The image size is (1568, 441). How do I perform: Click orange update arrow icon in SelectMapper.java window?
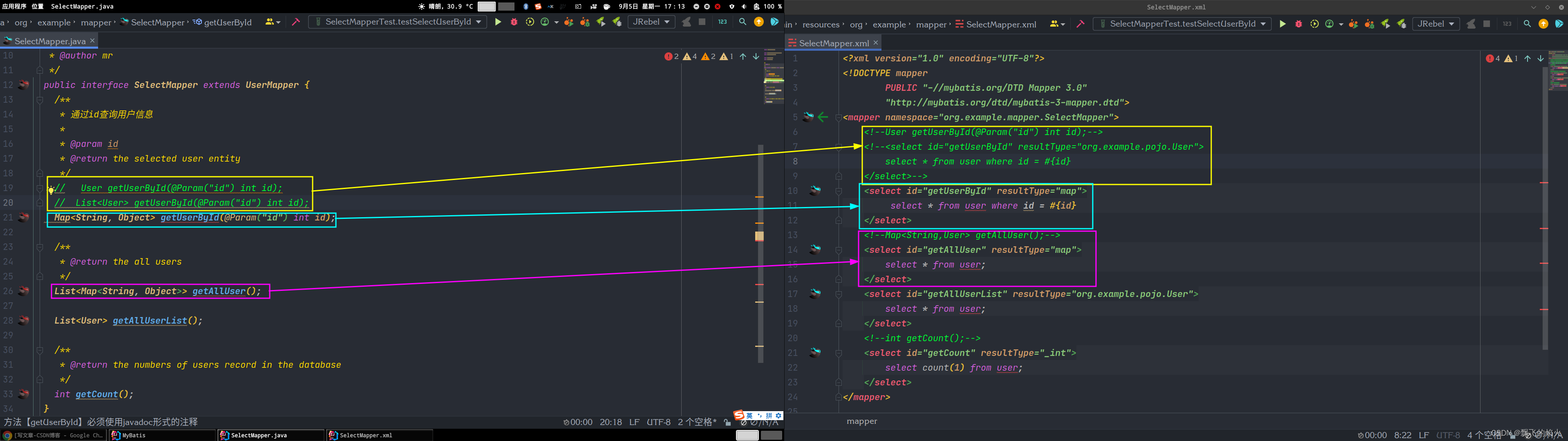coord(758,22)
